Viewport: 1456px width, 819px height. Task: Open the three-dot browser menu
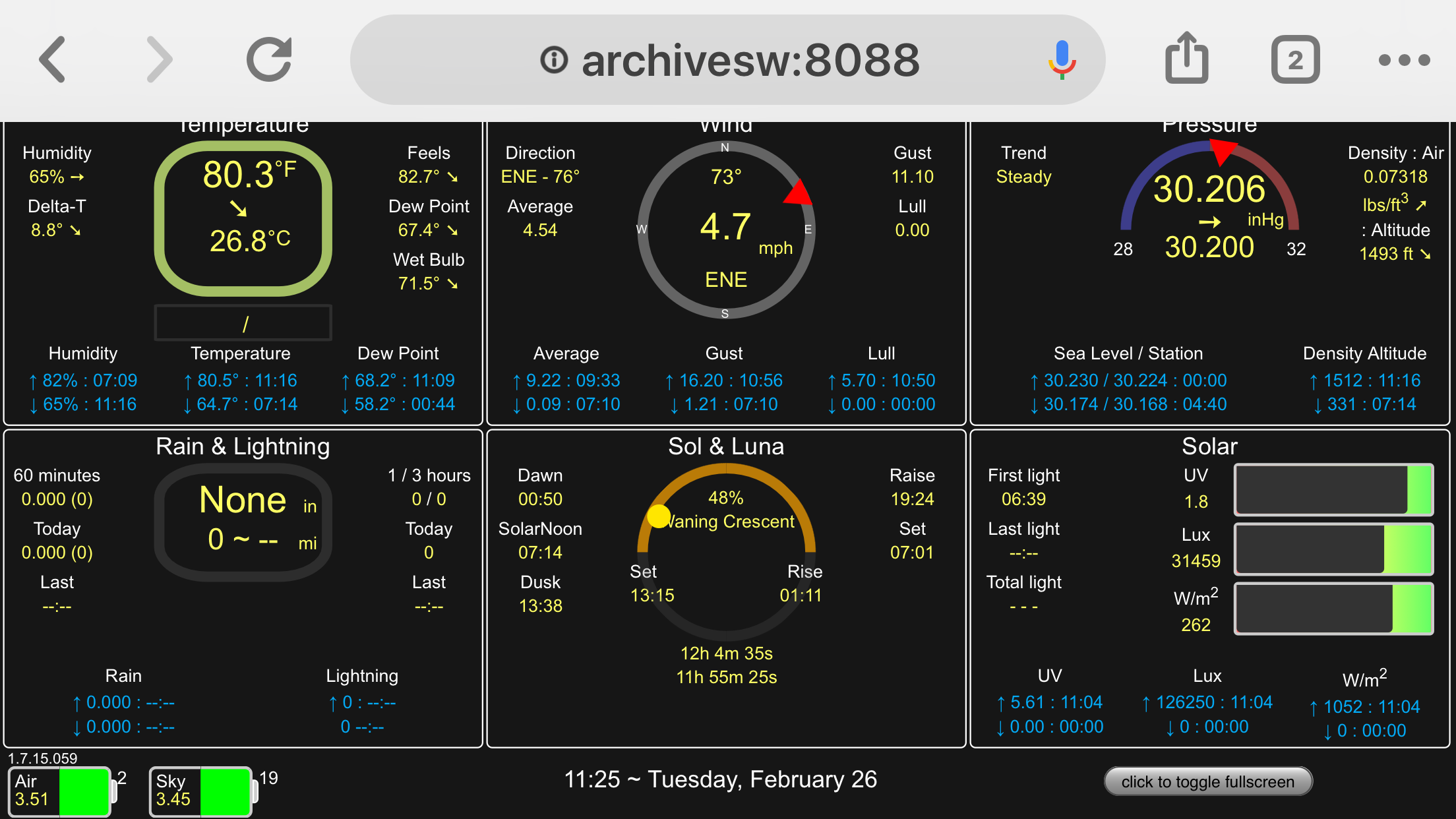pos(1405,60)
